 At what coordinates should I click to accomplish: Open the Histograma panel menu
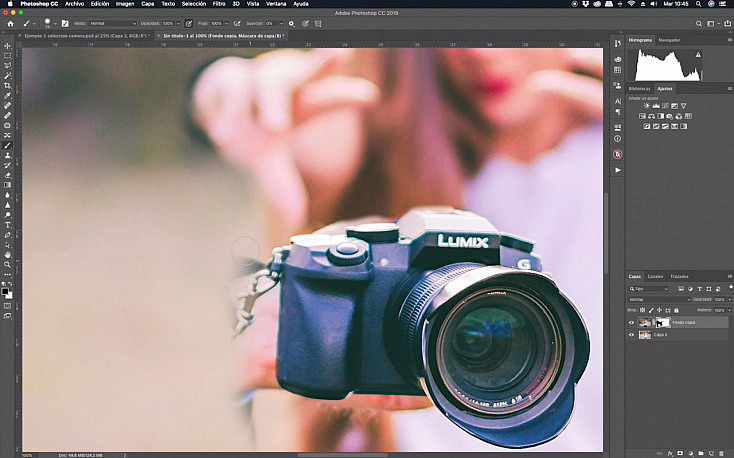click(729, 40)
